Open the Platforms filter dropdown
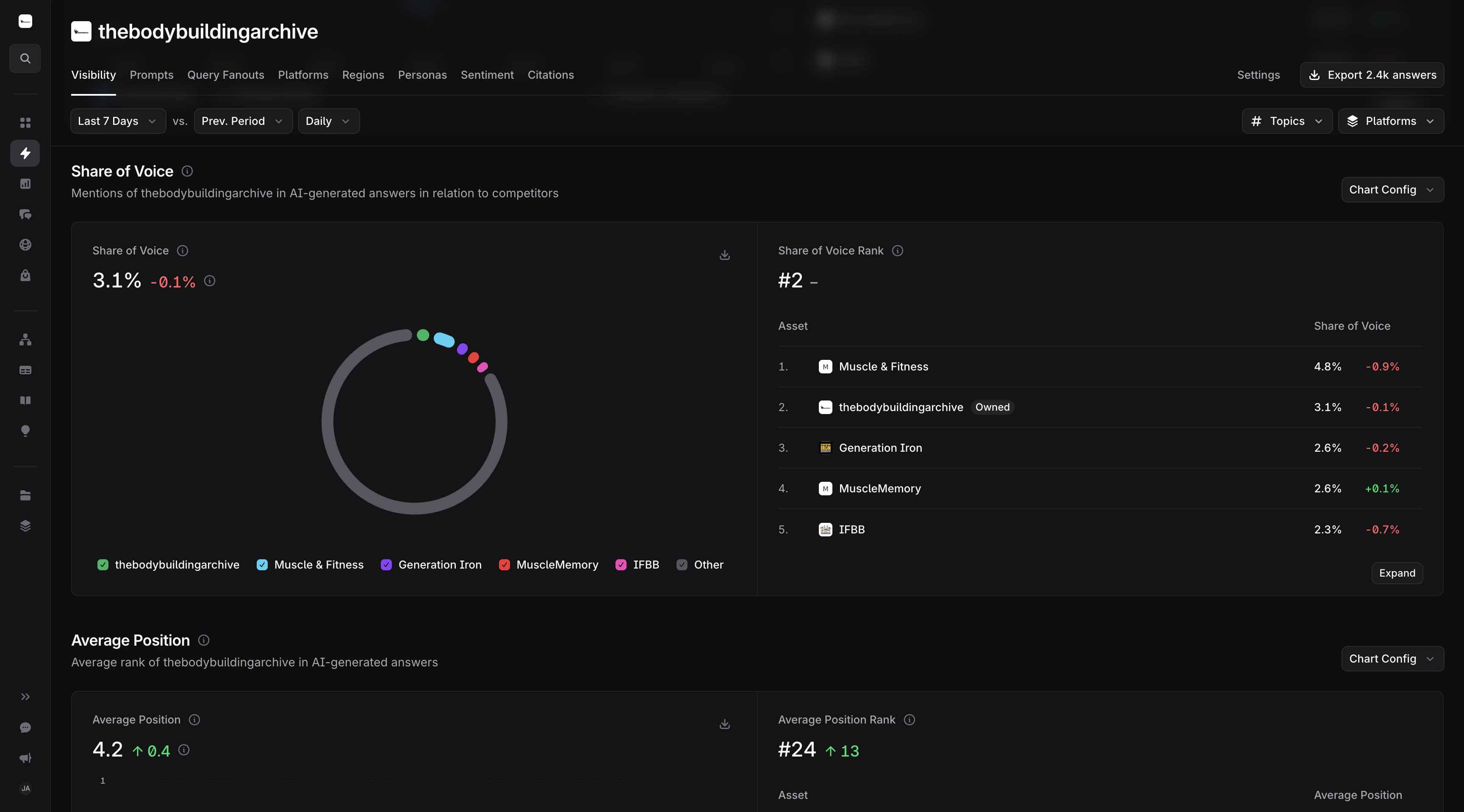 click(x=1391, y=121)
